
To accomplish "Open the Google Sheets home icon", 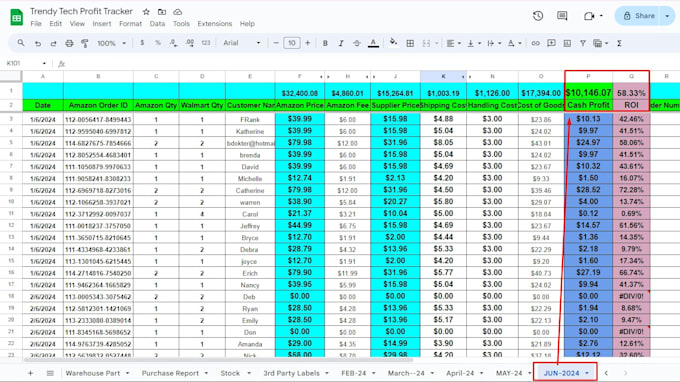I will [16, 17].
